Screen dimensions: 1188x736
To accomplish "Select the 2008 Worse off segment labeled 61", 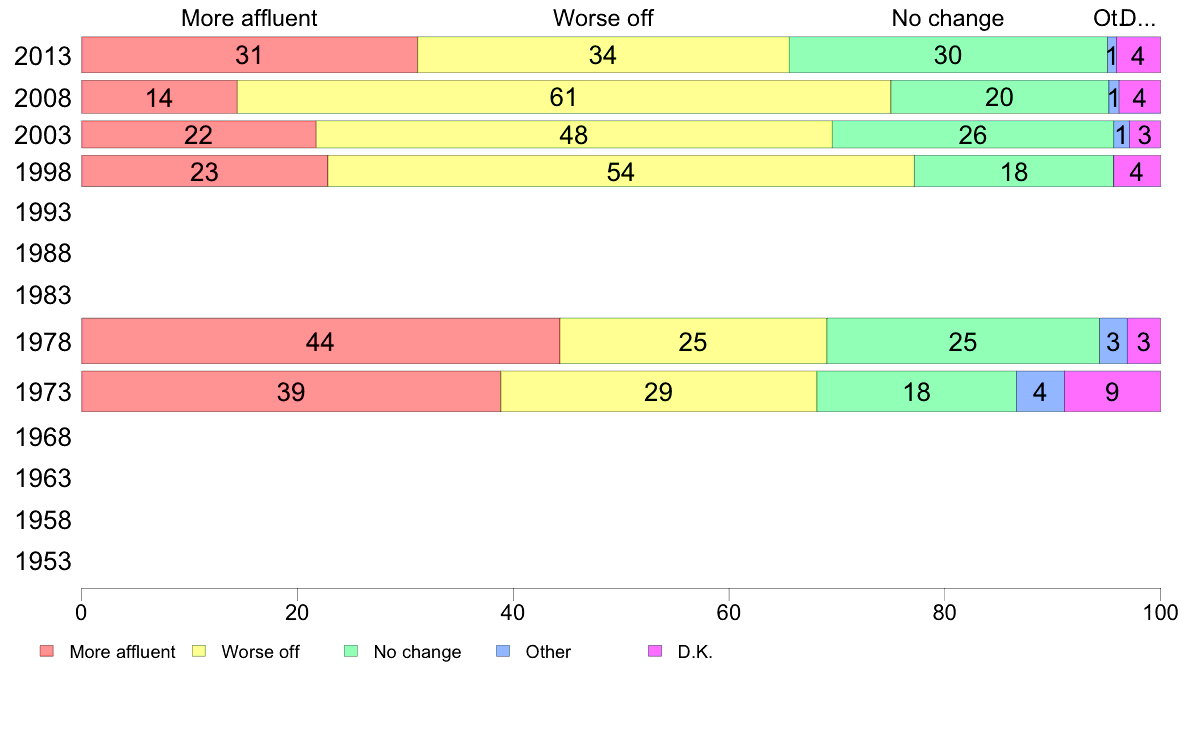I will pos(564,97).
